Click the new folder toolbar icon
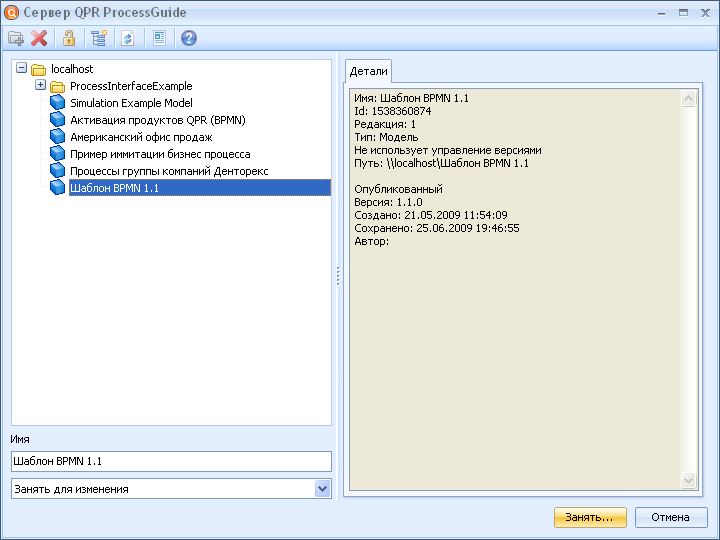Screen dimensions: 720x540 click(x=16, y=38)
